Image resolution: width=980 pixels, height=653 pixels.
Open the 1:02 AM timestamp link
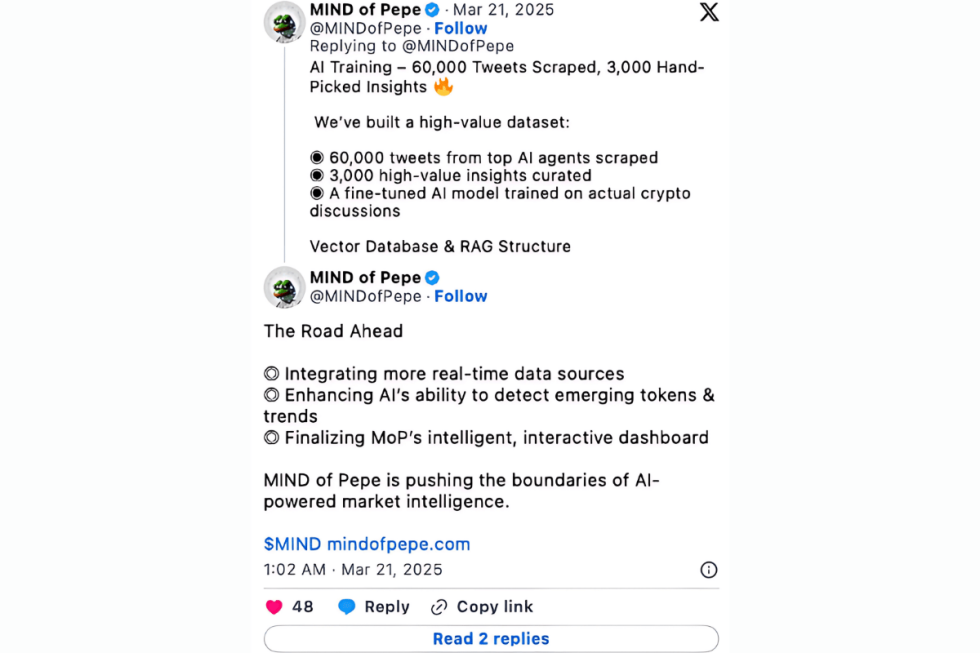353,570
